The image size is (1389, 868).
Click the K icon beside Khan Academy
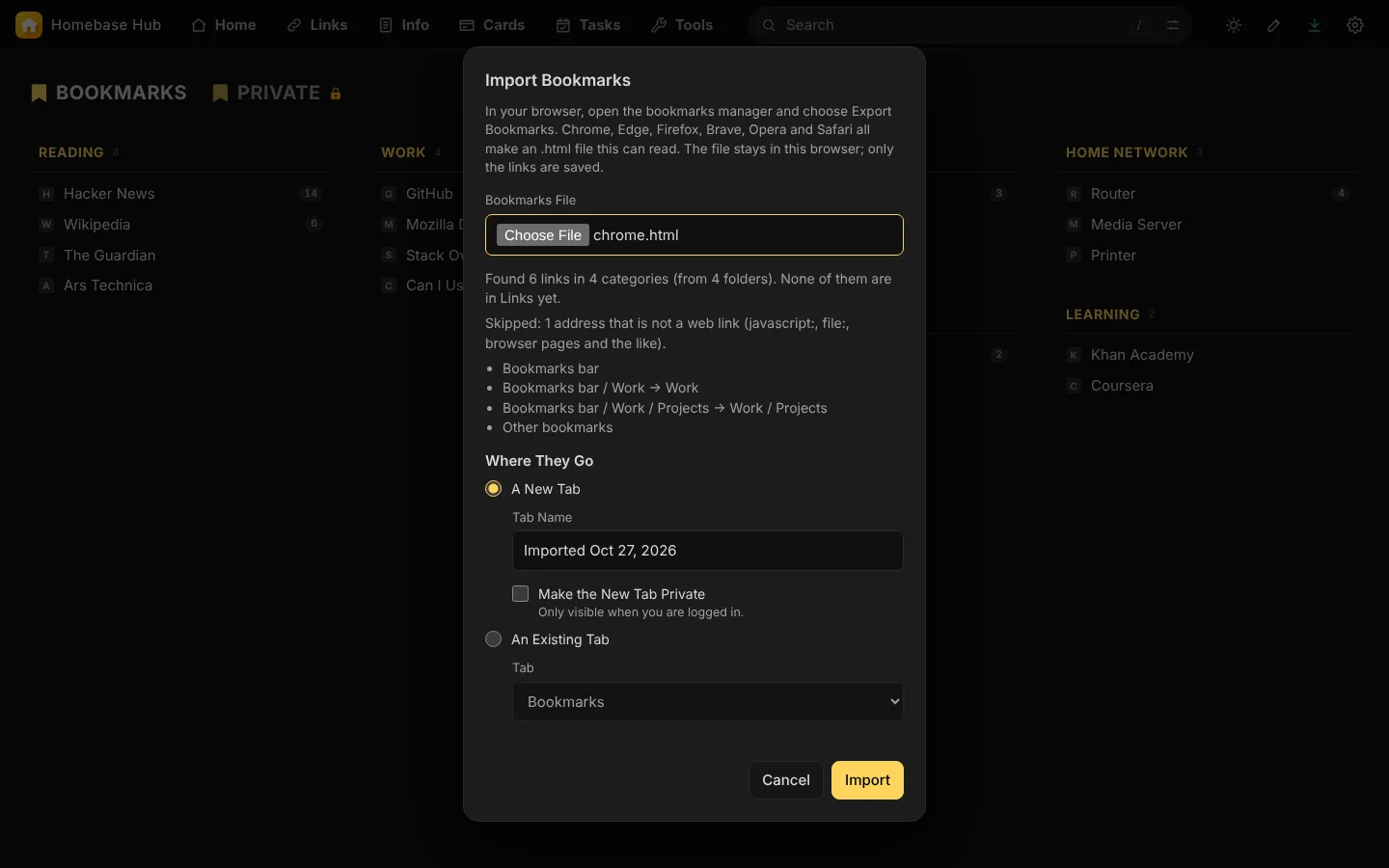(1074, 355)
